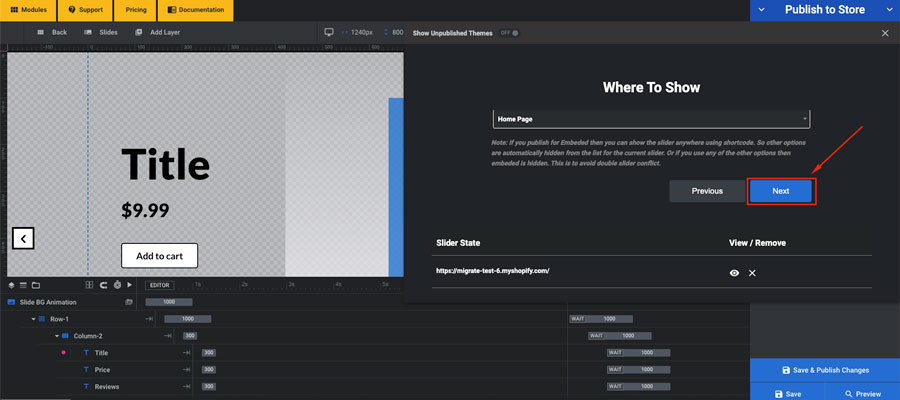900x400 pixels.
Task: Click the pink dot on Title layer
Action: pyautogui.click(x=64, y=352)
